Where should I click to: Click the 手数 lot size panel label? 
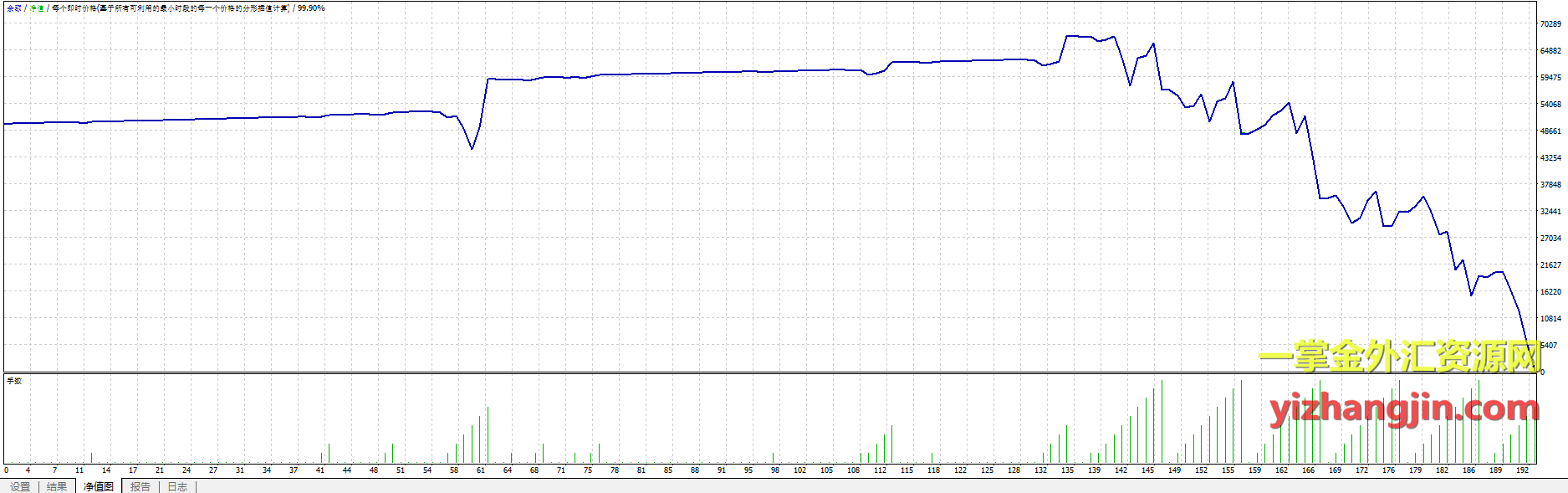tap(14, 381)
